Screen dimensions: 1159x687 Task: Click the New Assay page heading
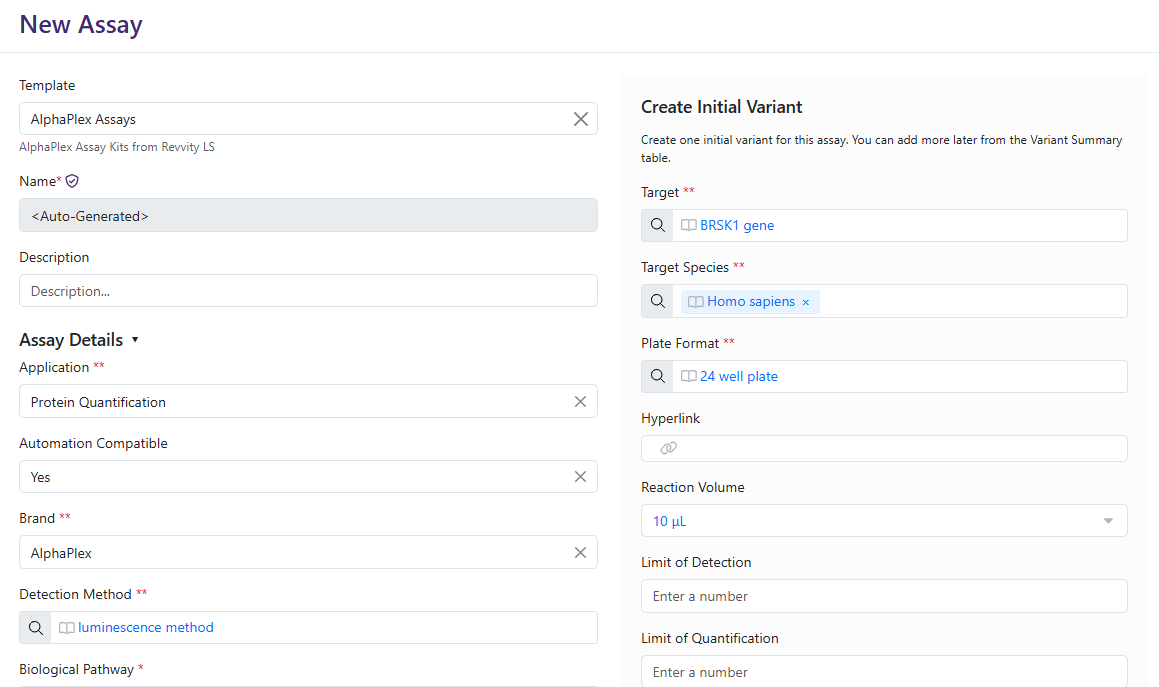click(81, 24)
